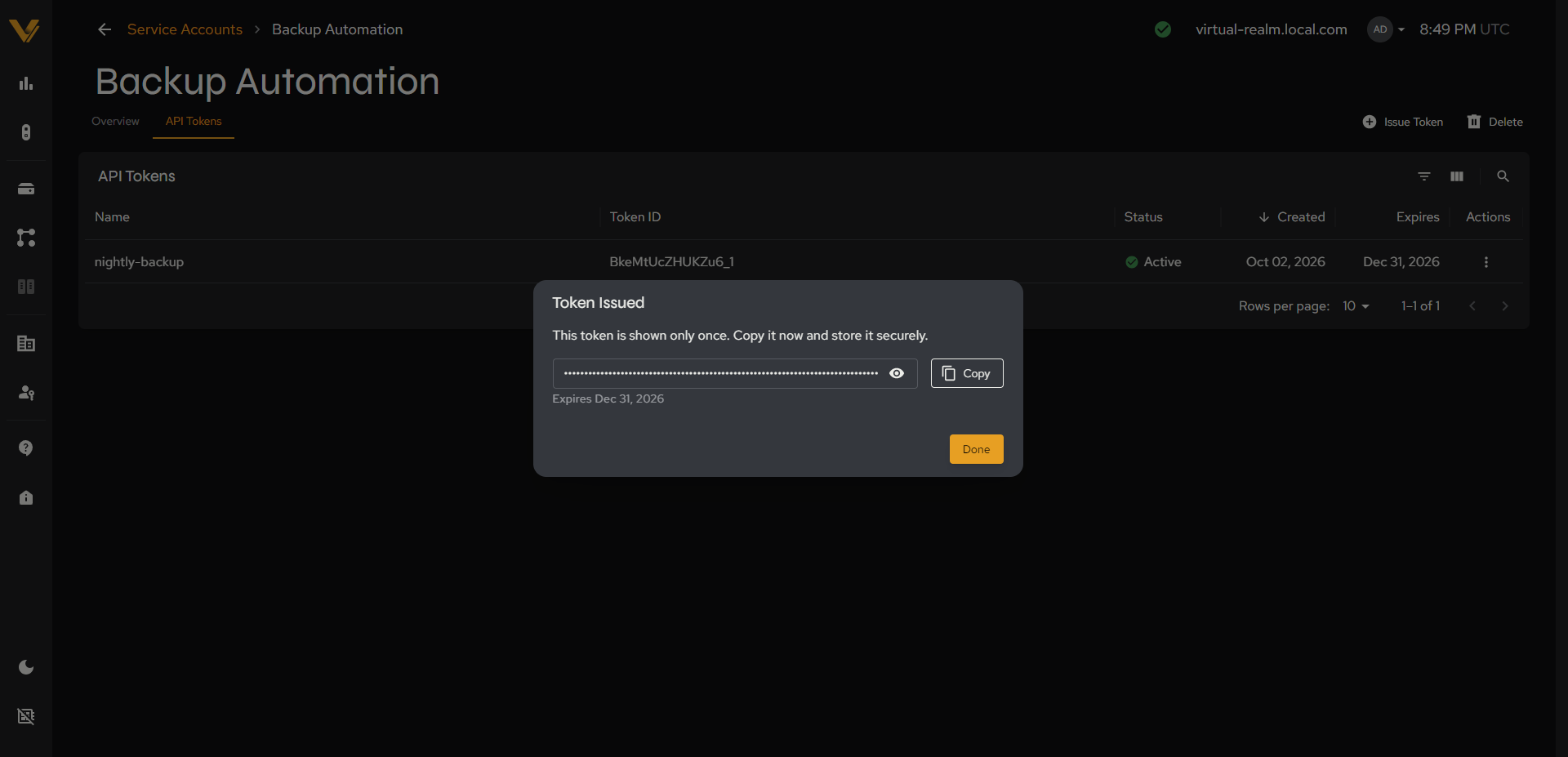Screen dimensions: 1568x757
Task: Go to next page arrow
Action: pos(1505,306)
